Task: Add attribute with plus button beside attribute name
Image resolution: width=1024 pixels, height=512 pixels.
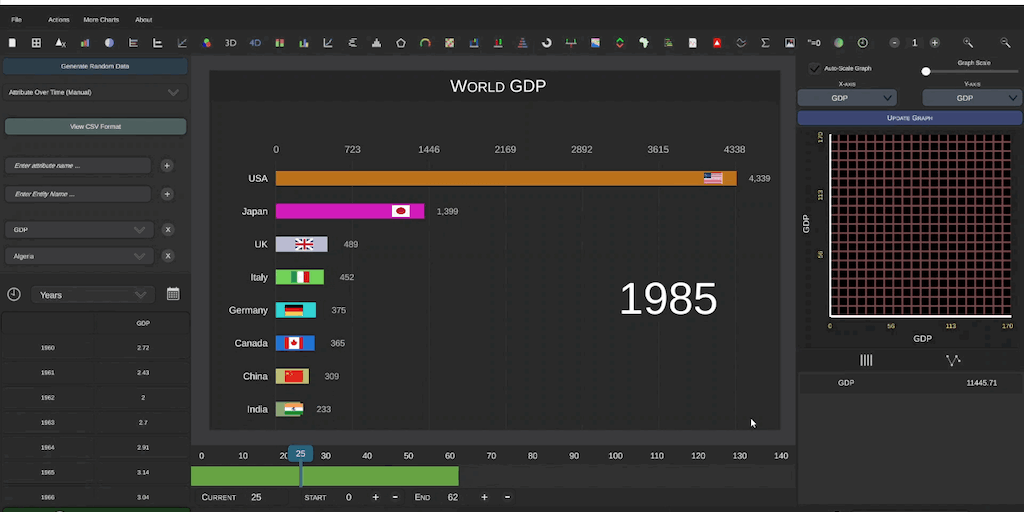Action: tap(167, 166)
